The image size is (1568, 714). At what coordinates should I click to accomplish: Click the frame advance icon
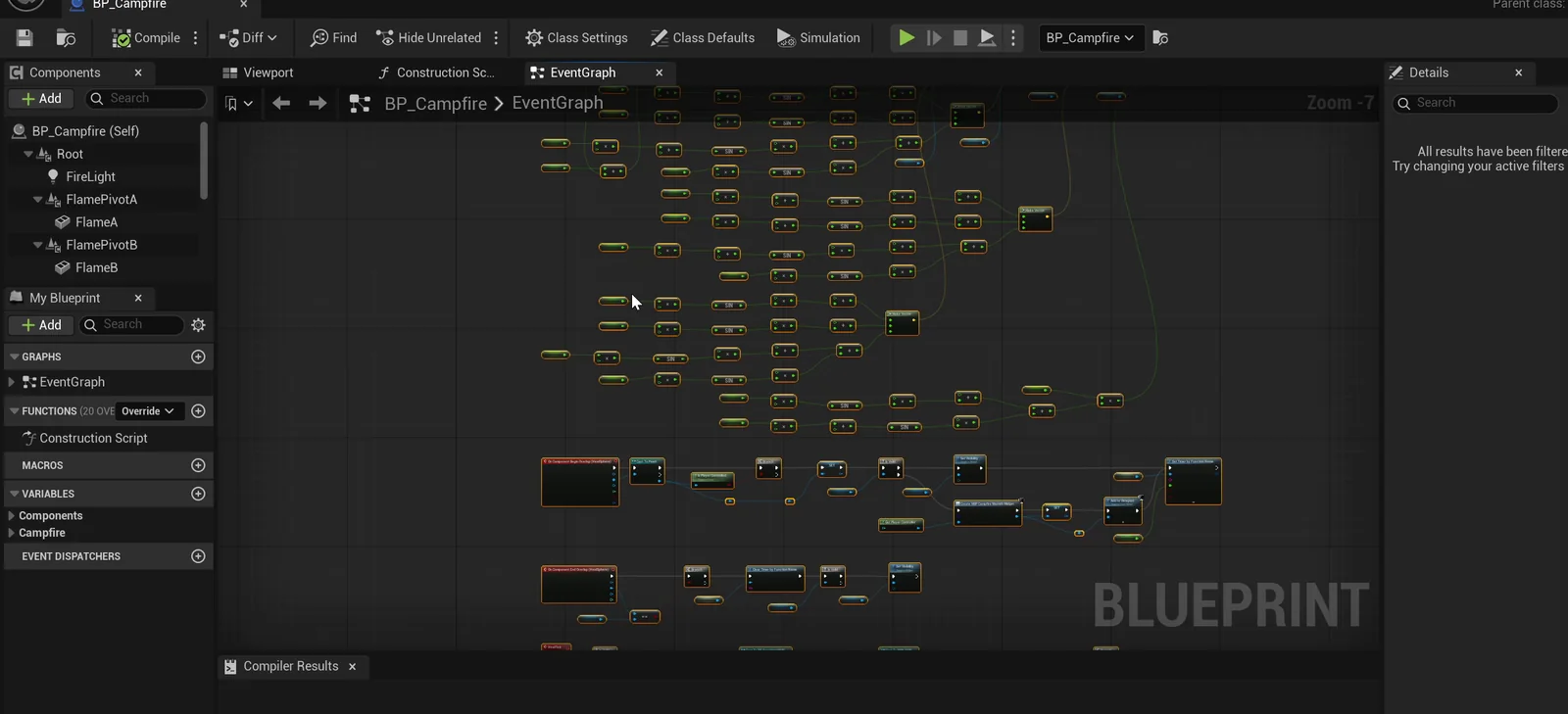click(x=934, y=38)
